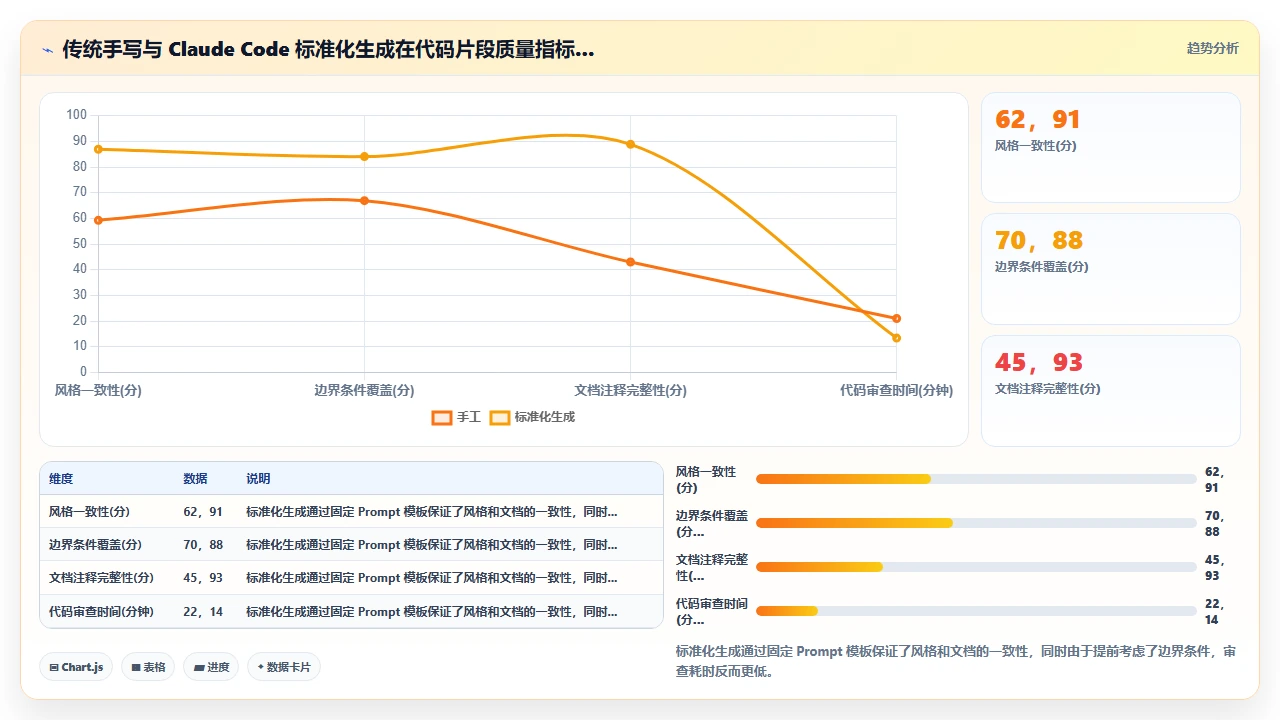Click 说明 text in 代码审查时间 row

tap(432, 612)
